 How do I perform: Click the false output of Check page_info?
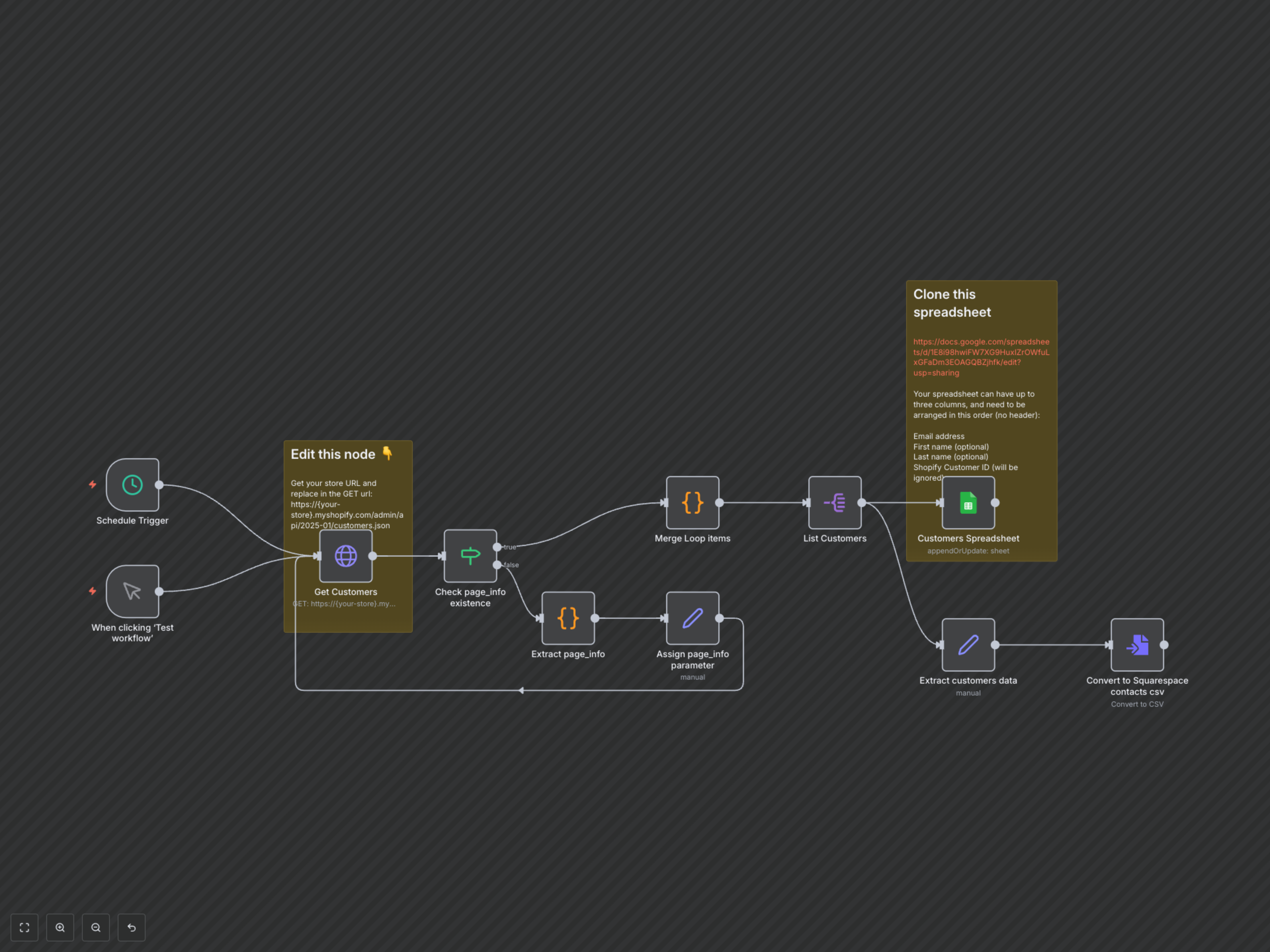pyautogui.click(x=497, y=565)
